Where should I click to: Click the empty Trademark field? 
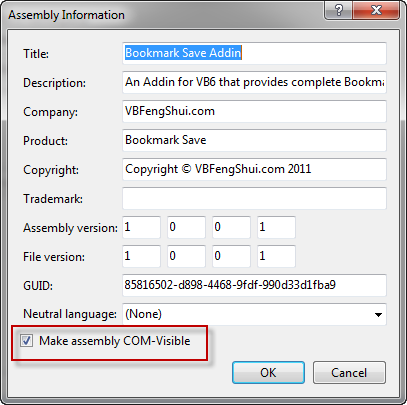pyautogui.click(x=254, y=198)
